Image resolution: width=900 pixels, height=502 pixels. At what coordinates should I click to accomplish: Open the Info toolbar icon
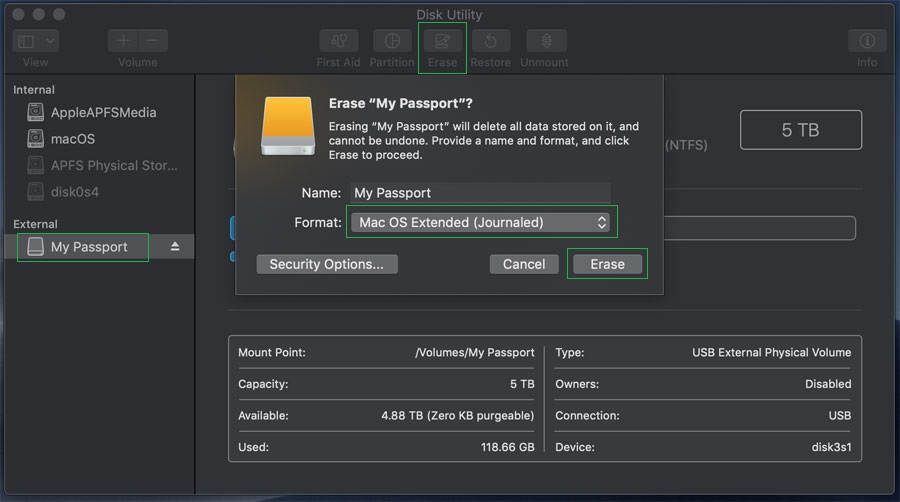click(x=867, y=41)
